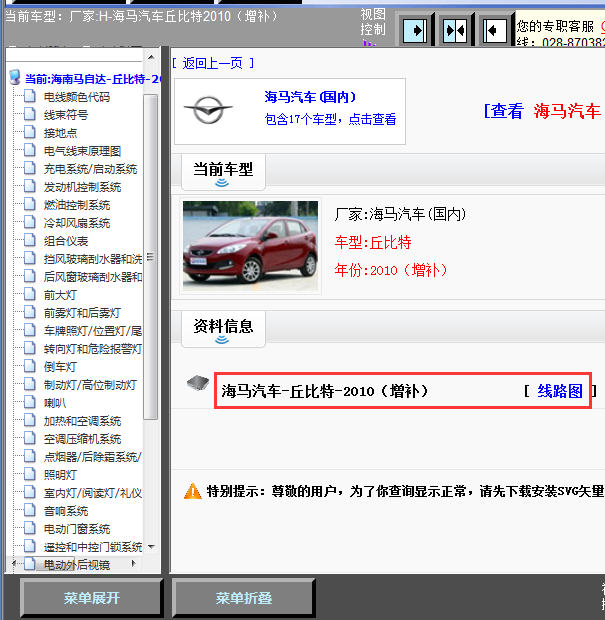Open 电动外后视镜 tree item
Viewport: 605px width, 620px height.
(x=77, y=565)
